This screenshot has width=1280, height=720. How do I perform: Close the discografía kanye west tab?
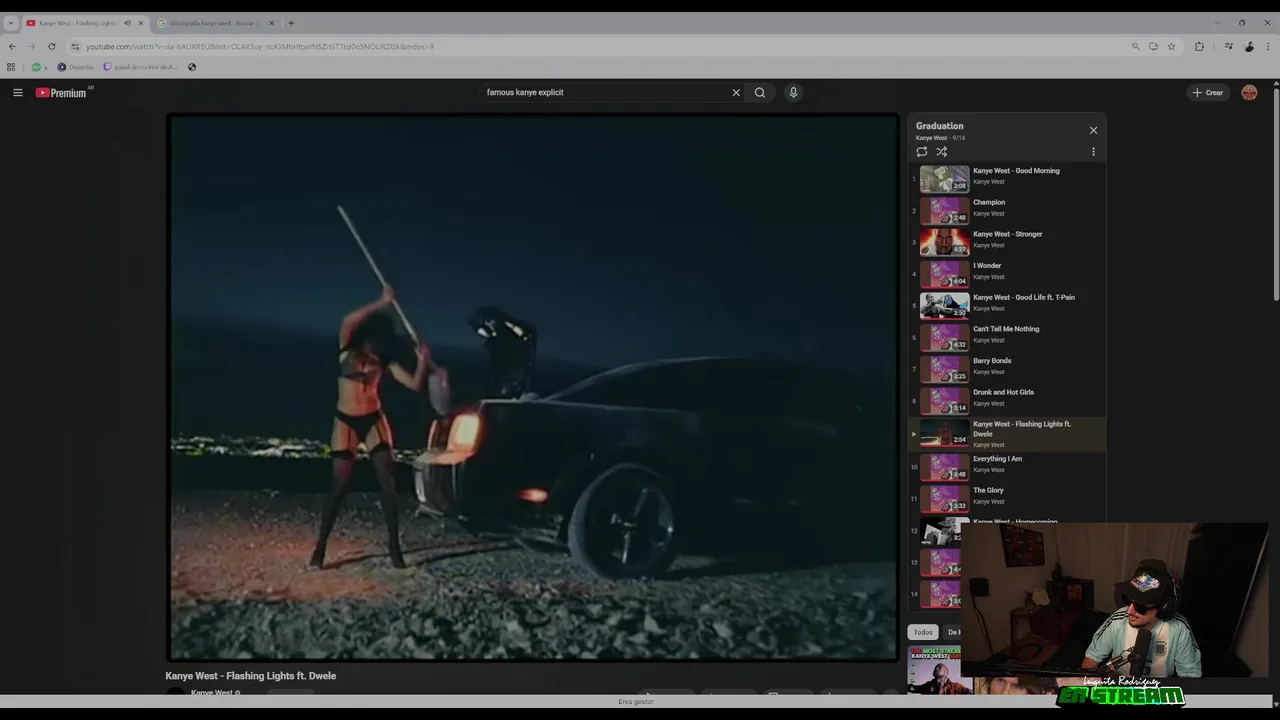click(x=271, y=23)
